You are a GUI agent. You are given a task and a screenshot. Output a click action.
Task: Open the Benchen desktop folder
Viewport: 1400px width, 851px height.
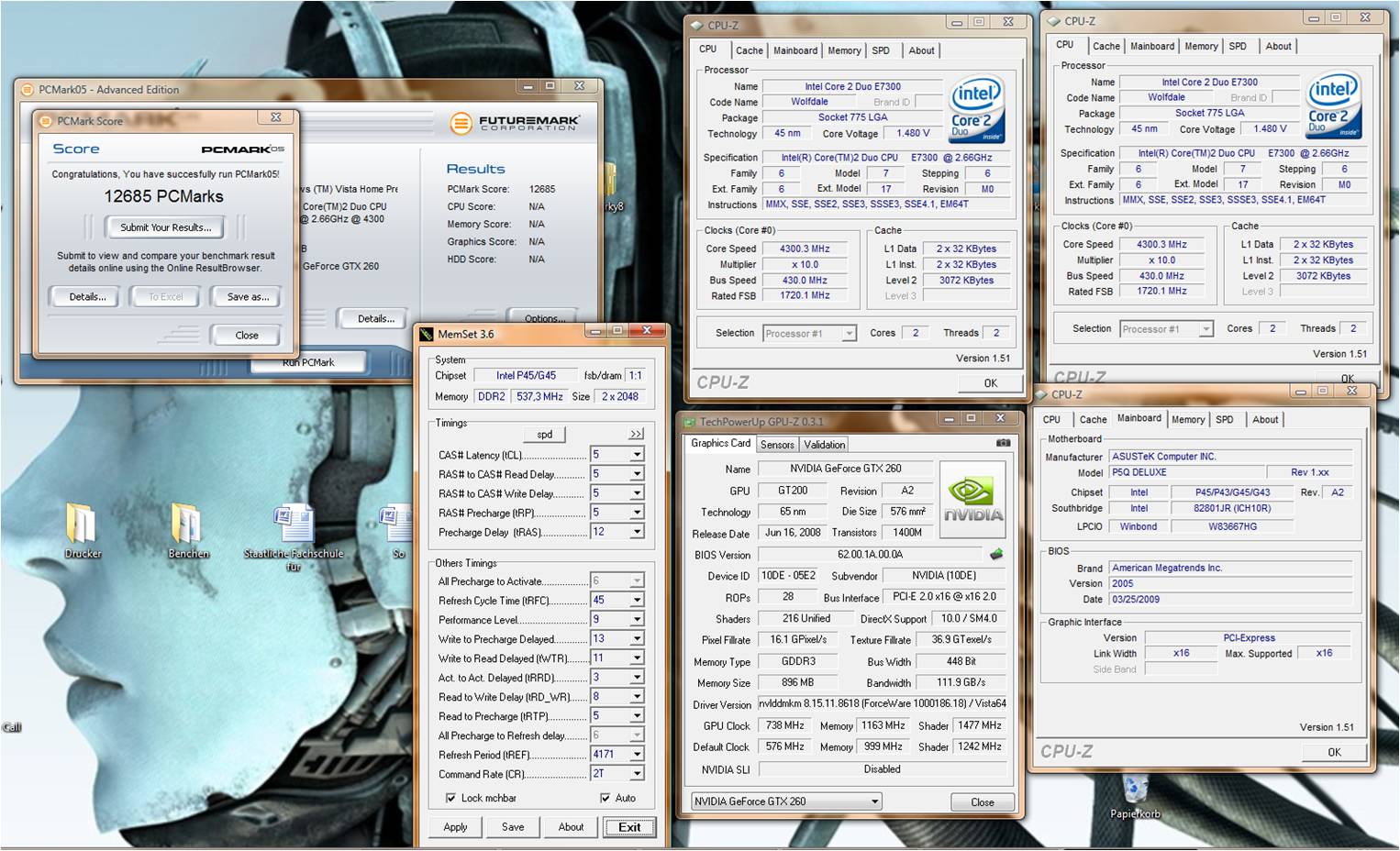[x=188, y=529]
